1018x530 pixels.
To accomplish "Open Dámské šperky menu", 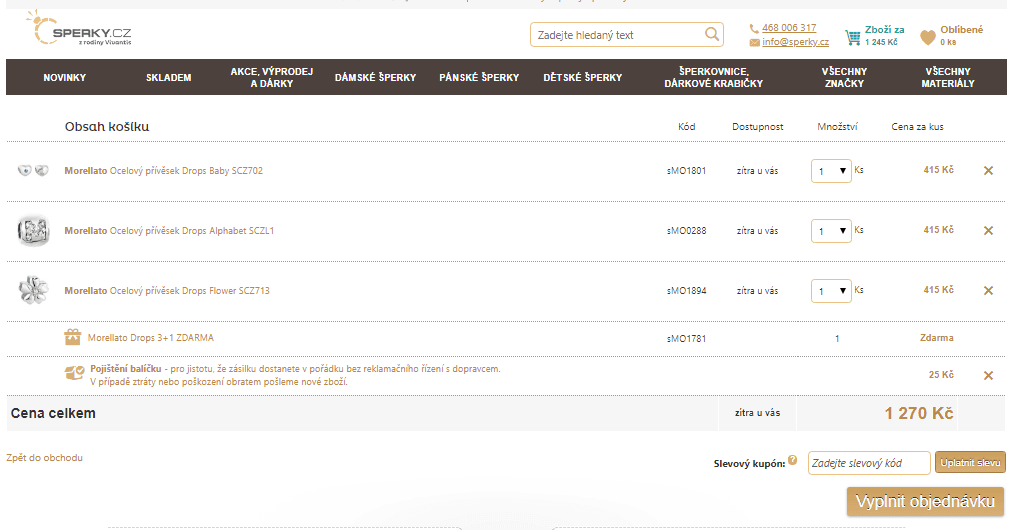I will point(375,77).
